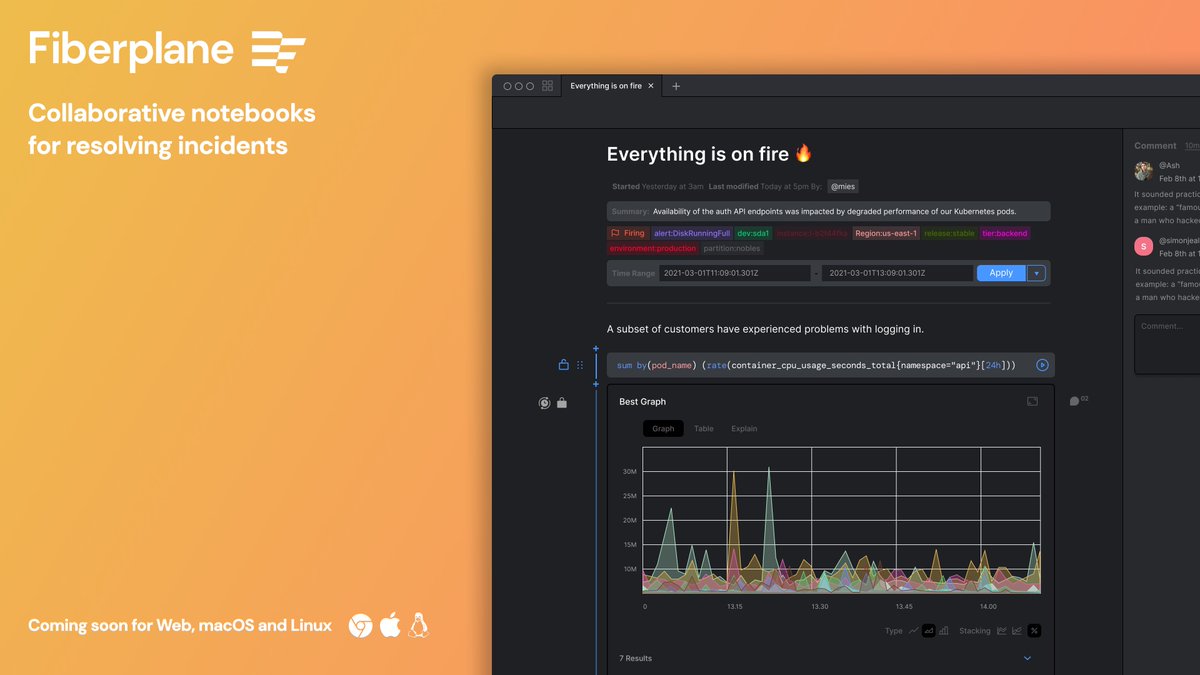Click the query cell drag handle
The image size is (1200, 675).
coord(580,365)
